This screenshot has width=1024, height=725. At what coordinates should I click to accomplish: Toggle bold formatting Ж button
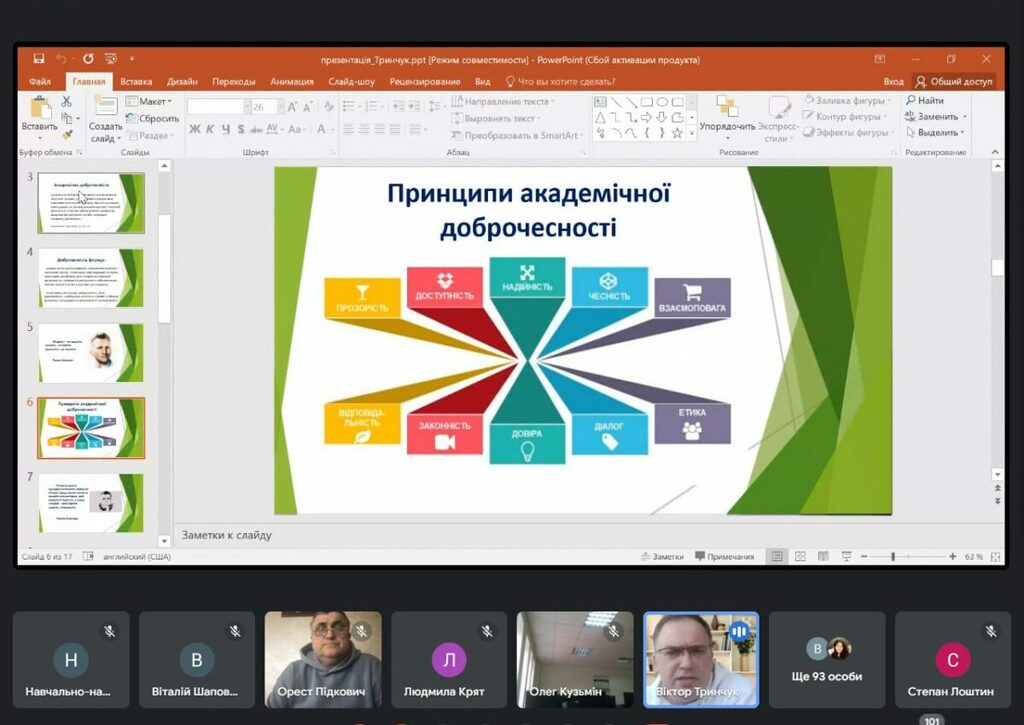click(x=195, y=129)
